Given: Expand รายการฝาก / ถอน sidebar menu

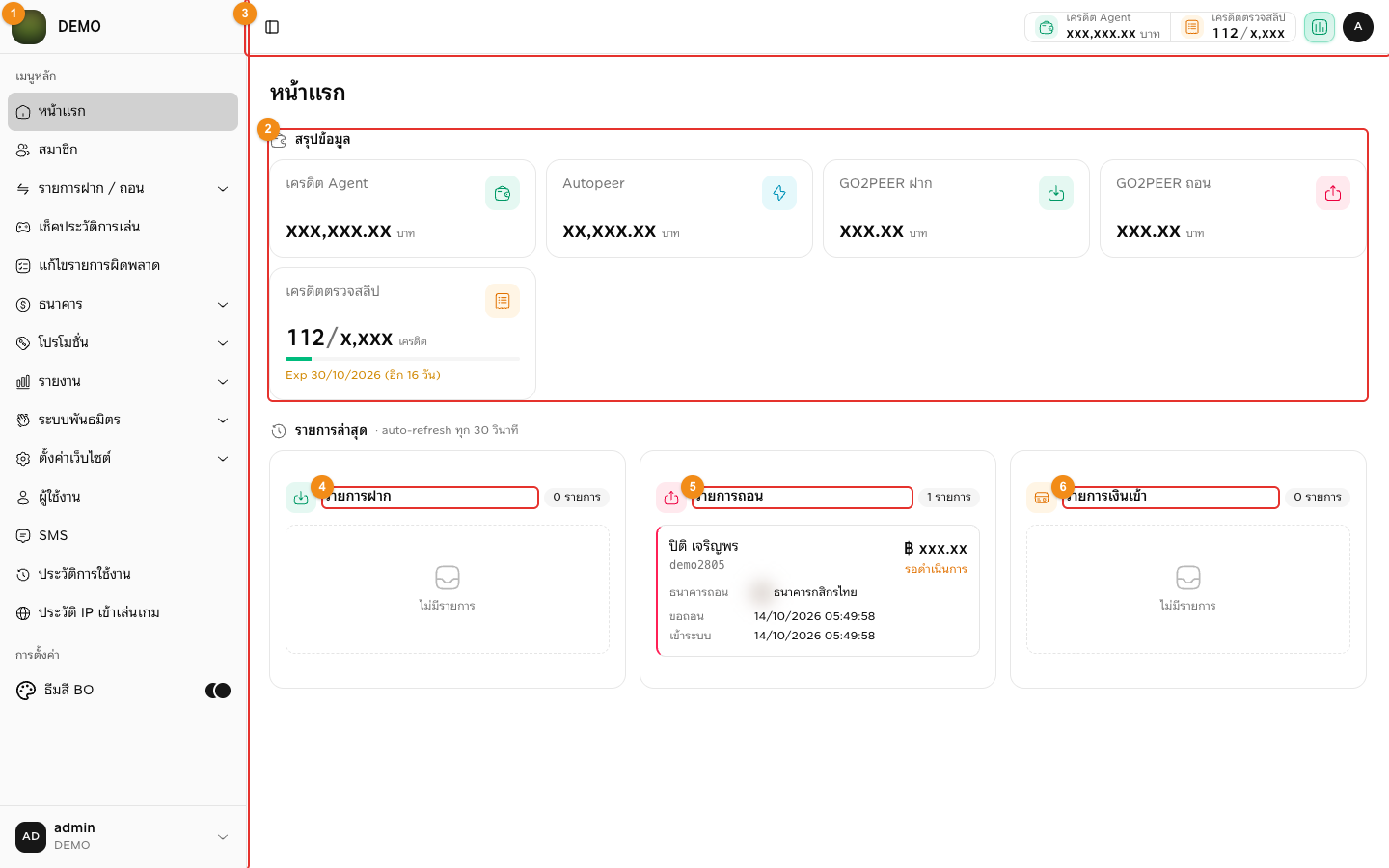Looking at the screenshot, I should pyautogui.click(x=123, y=189).
